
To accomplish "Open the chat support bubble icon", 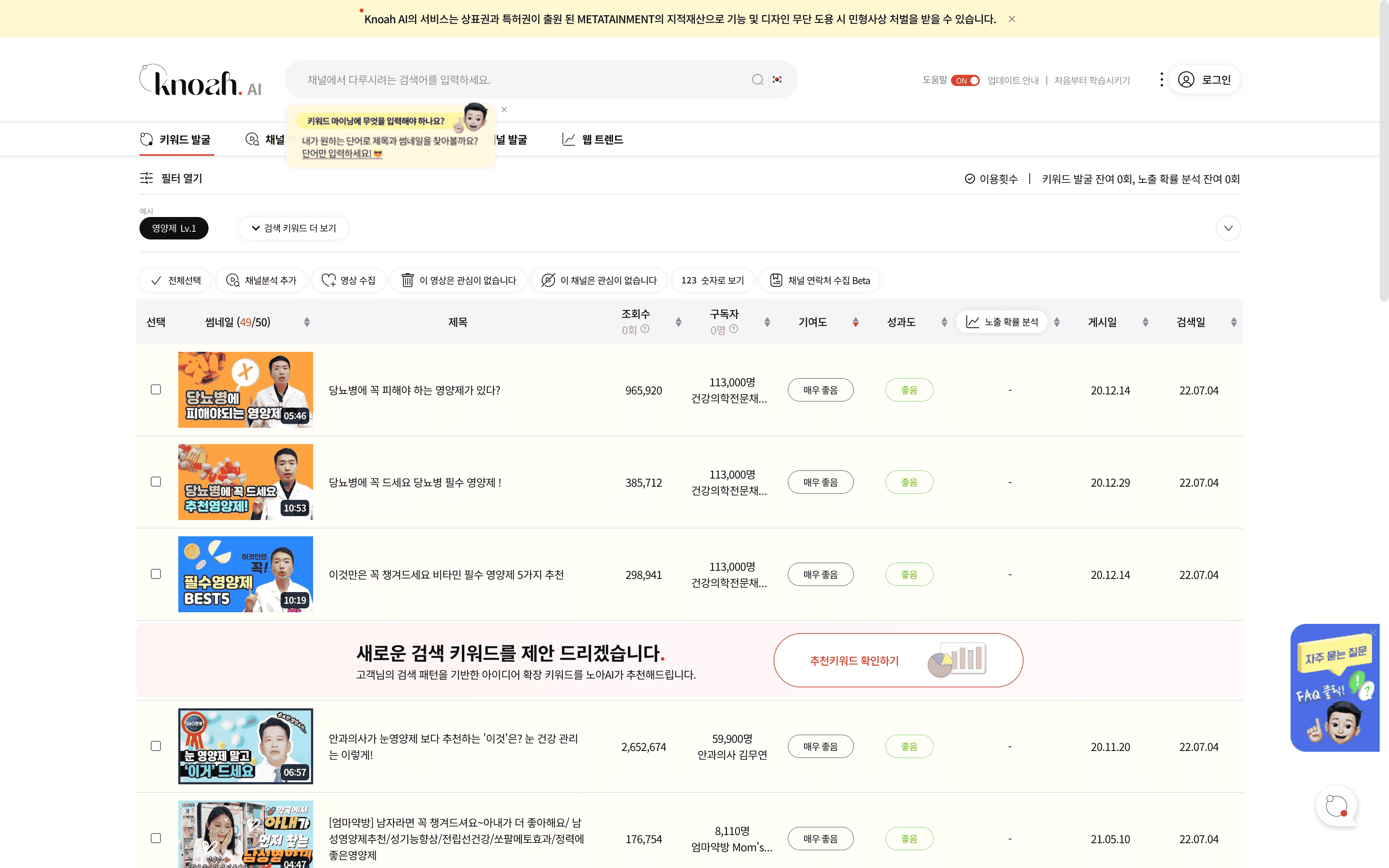I will tap(1336, 806).
